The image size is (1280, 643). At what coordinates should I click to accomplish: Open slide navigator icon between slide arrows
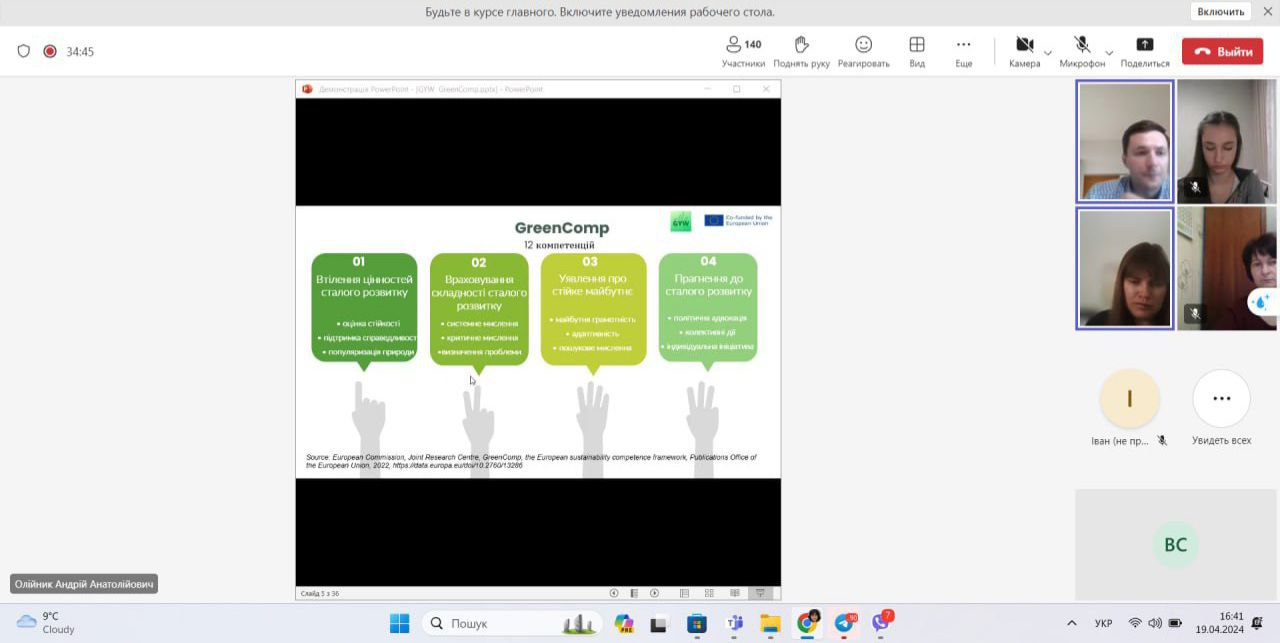point(634,593)
